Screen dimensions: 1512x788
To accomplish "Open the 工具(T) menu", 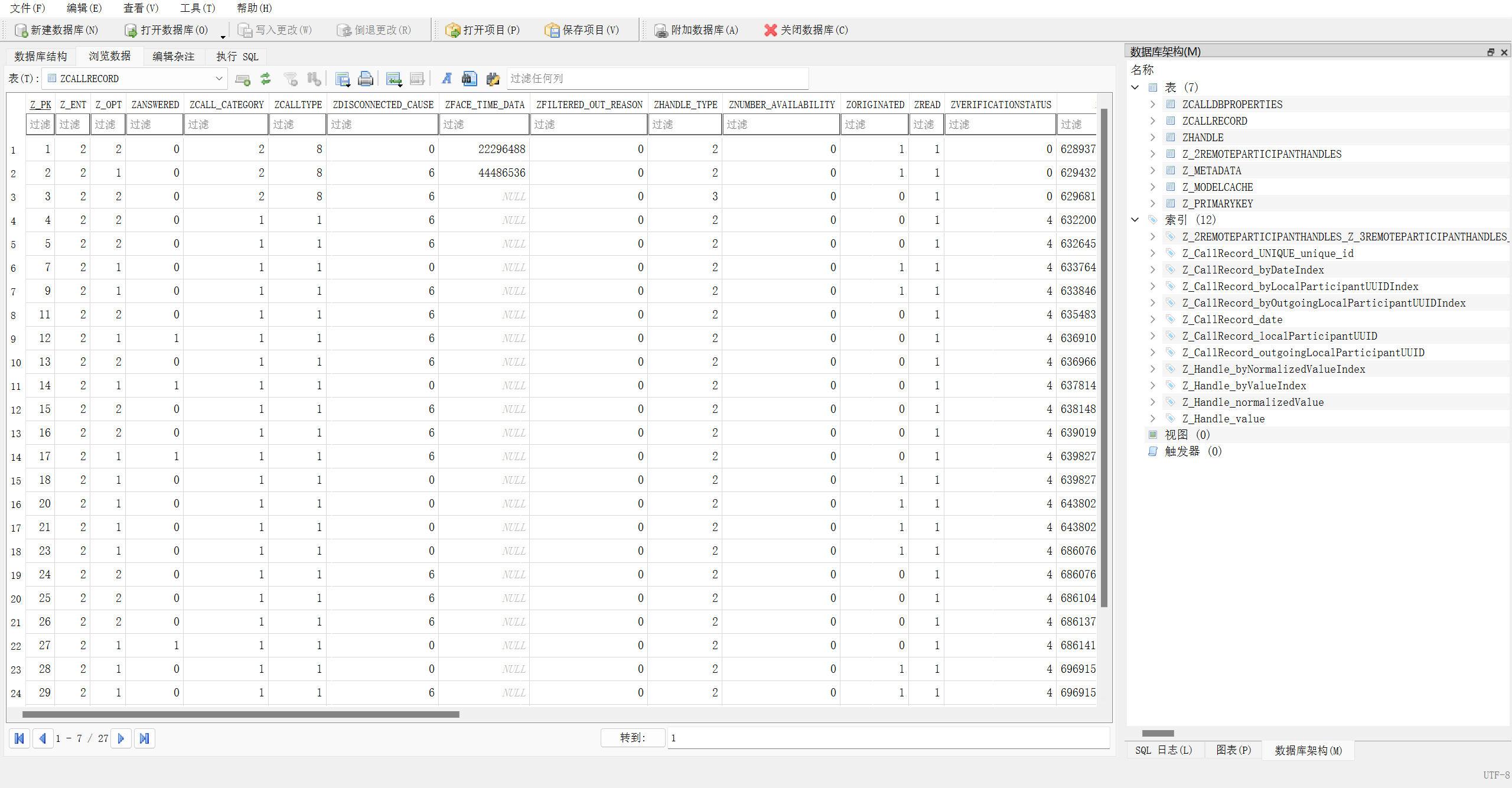I will (x=197, y=8).
